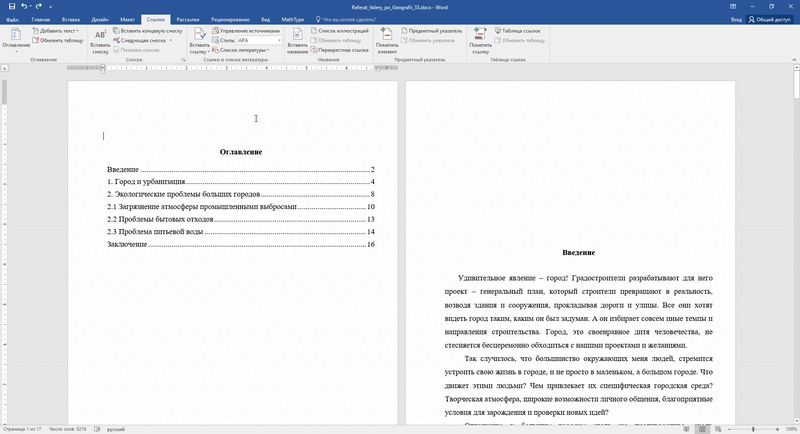The width and height of the screenshot is (800, 434).
Task: Select Print Layout view icon
Action: 703,429
